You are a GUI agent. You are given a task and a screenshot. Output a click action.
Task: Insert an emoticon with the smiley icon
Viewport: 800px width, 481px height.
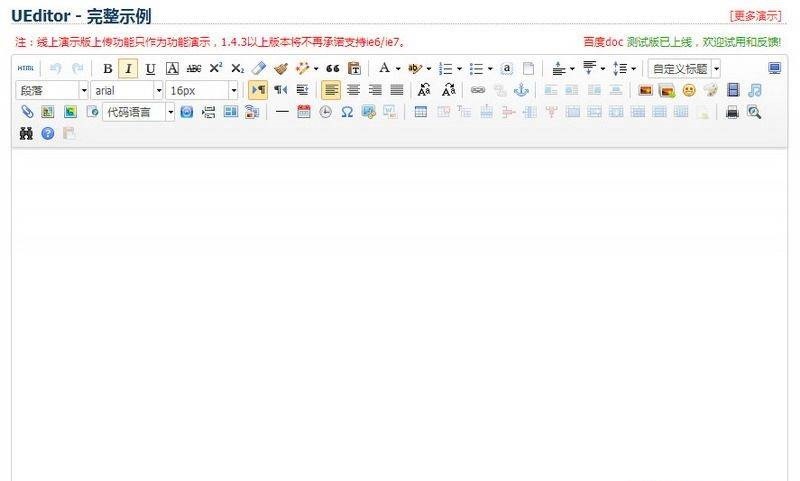[x=689, y=90]
